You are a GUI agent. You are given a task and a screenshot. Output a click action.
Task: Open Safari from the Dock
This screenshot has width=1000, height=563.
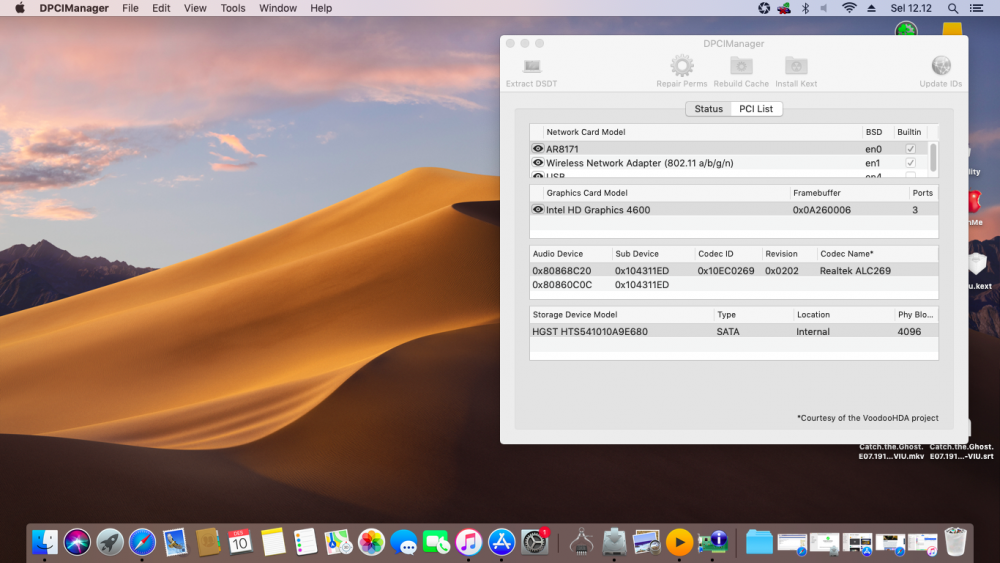coord(142,543)
